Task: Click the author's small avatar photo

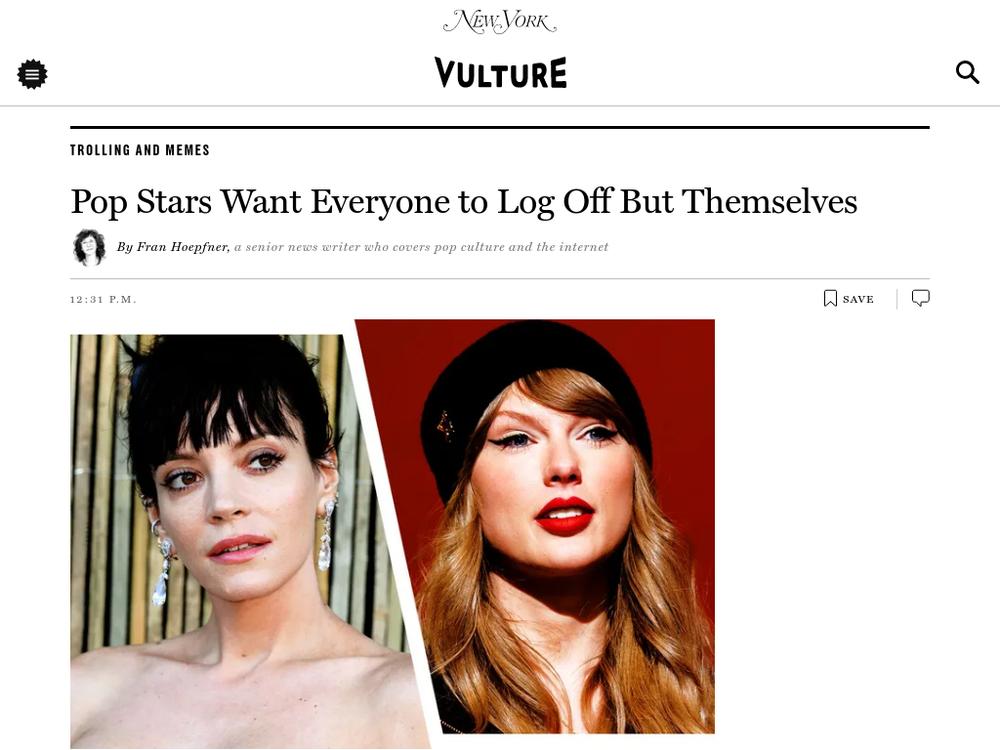Action: (x=89, y=247)
